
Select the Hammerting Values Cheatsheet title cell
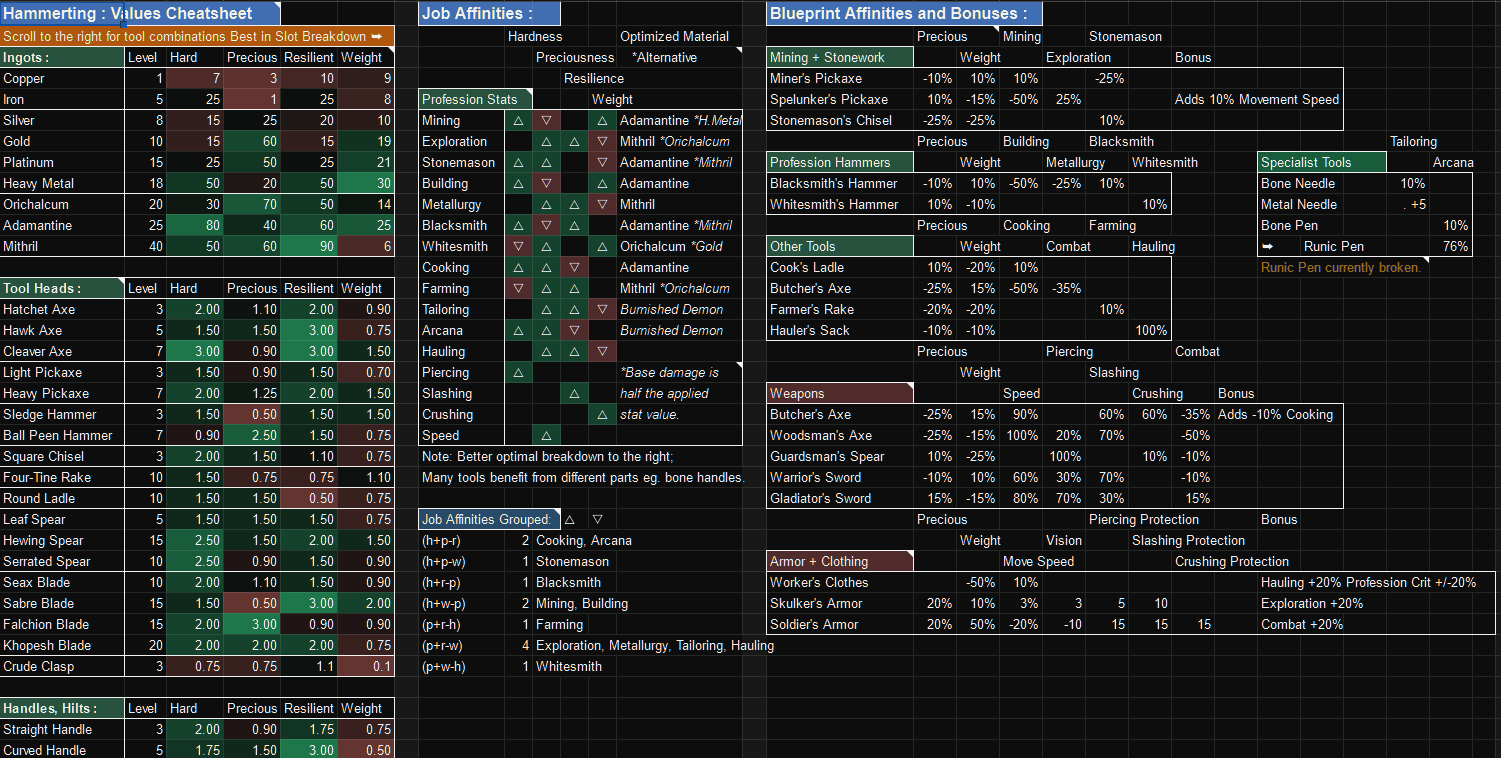140,14
